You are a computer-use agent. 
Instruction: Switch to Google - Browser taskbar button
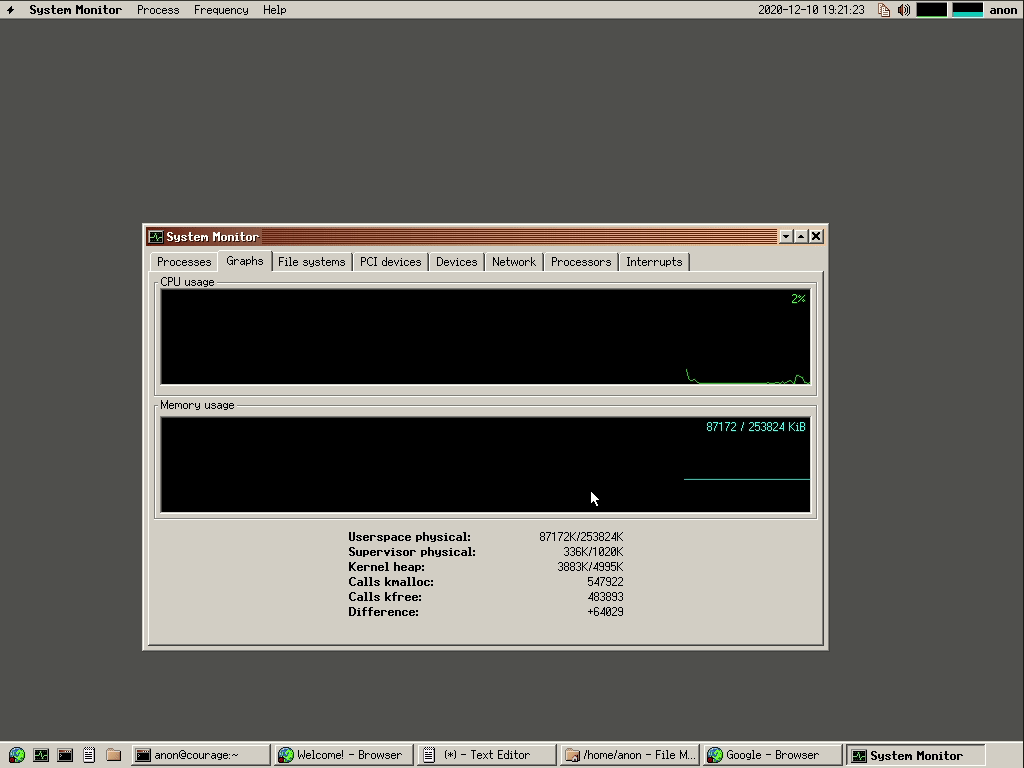click(x=772, y=756)
